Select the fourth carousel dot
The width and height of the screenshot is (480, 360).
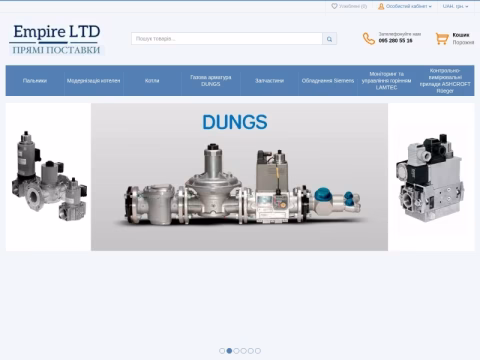click(x=244, y=351)
